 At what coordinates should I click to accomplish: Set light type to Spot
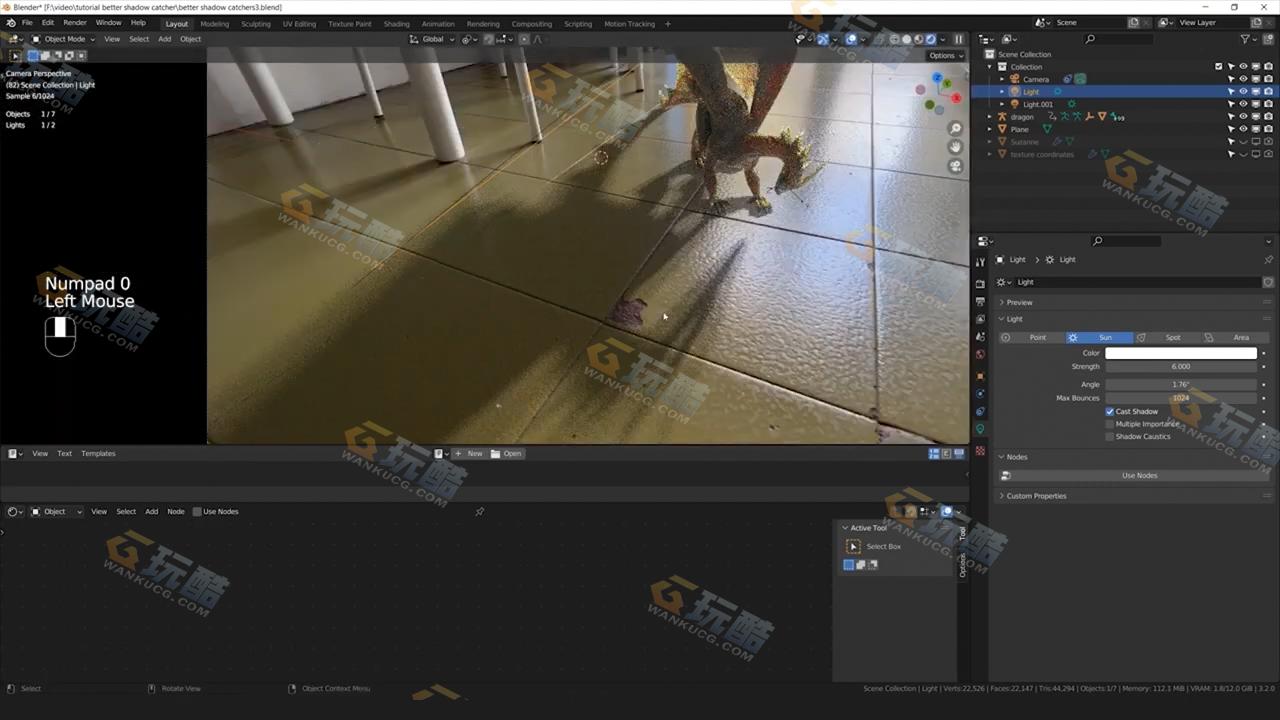pos(1167,337)
